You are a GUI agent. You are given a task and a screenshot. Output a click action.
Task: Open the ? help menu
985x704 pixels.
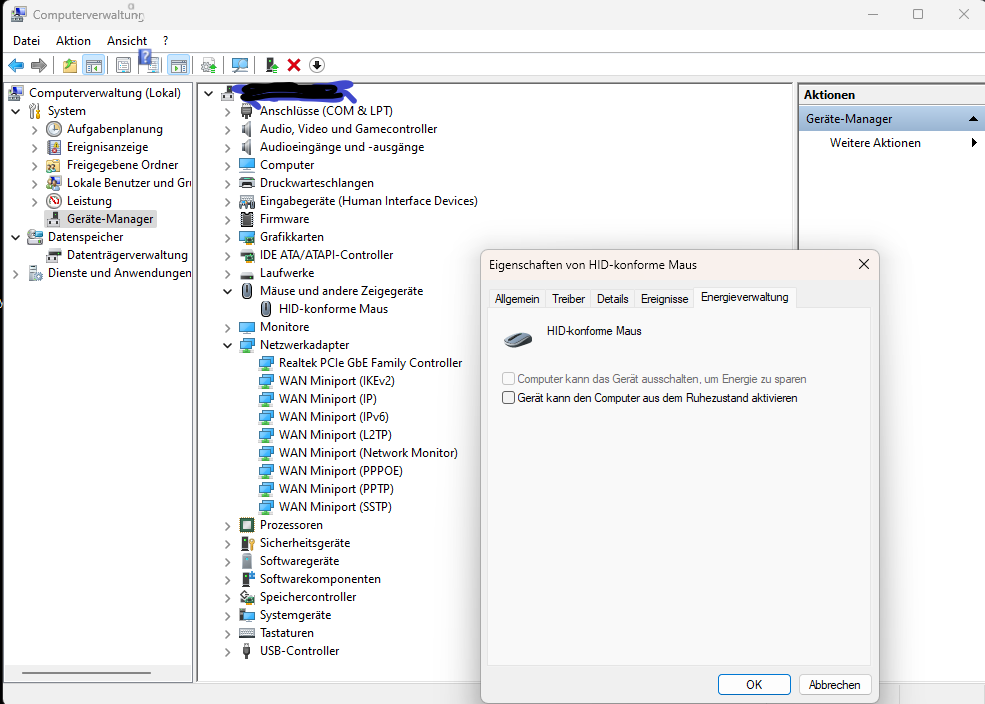coord(165,41)
